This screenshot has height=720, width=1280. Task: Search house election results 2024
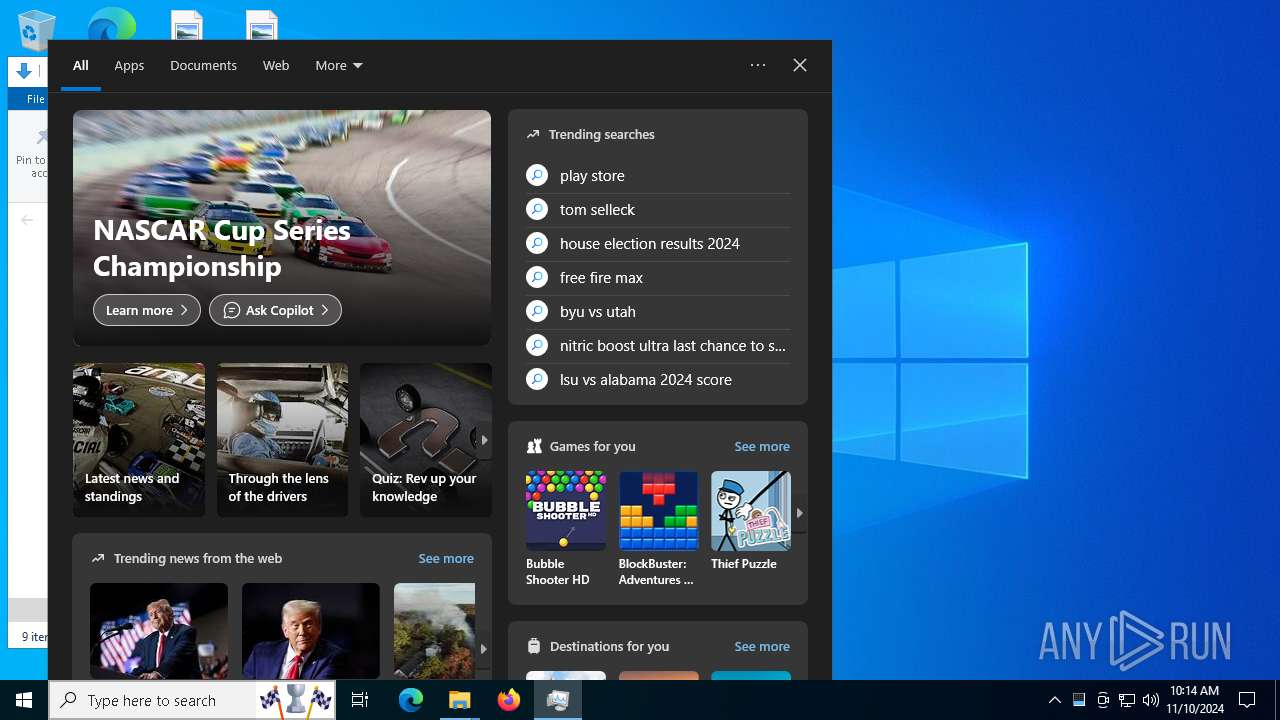[x=658, y=244]
